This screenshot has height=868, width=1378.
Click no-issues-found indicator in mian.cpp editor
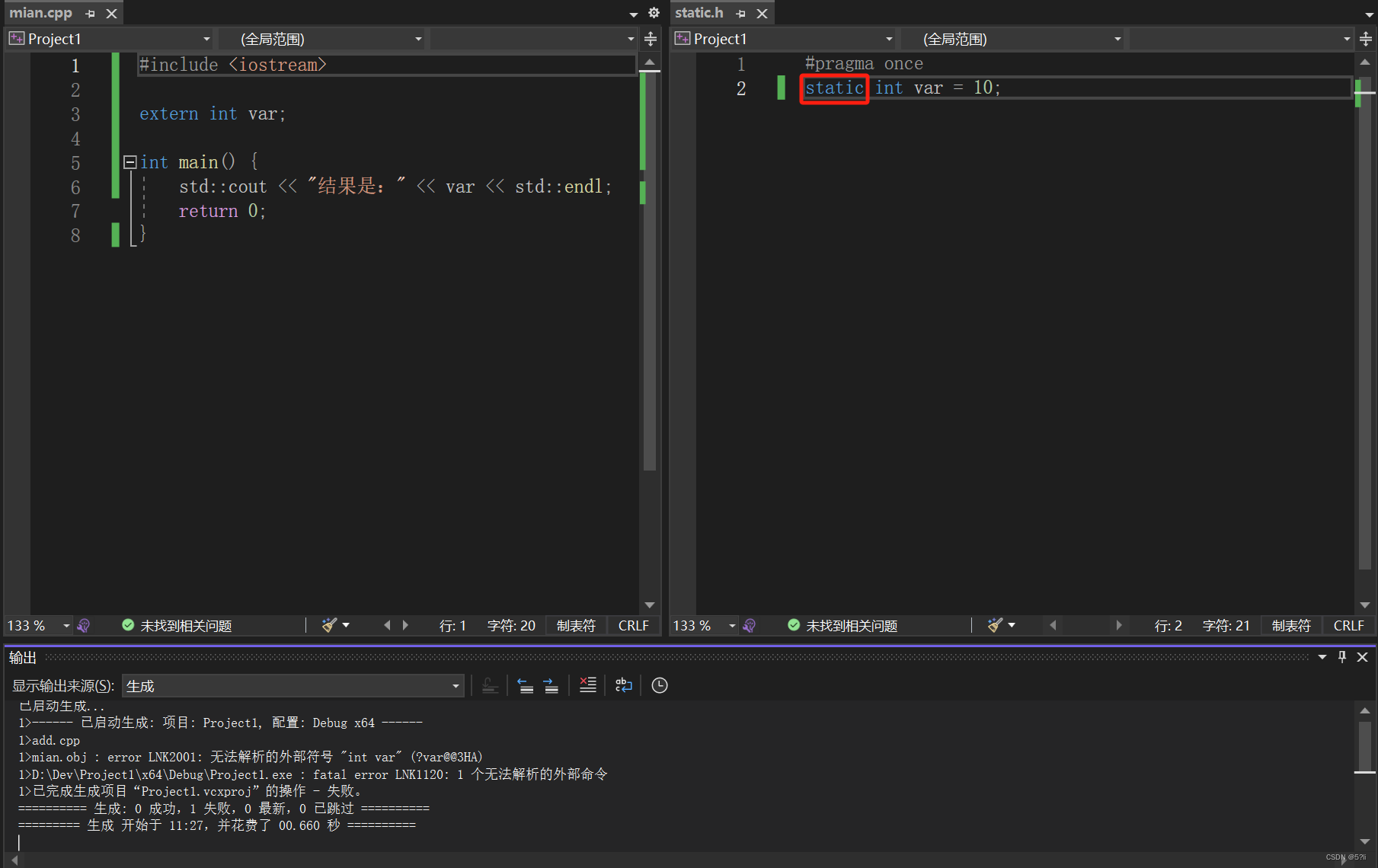(177, 626)
